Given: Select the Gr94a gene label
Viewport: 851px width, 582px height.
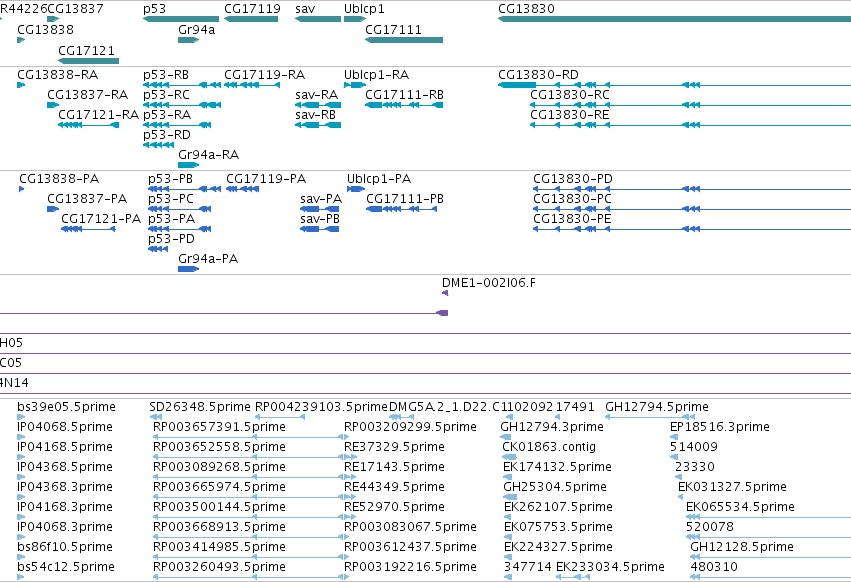Looking at the screenshot, I should click(x=196, y=29).
